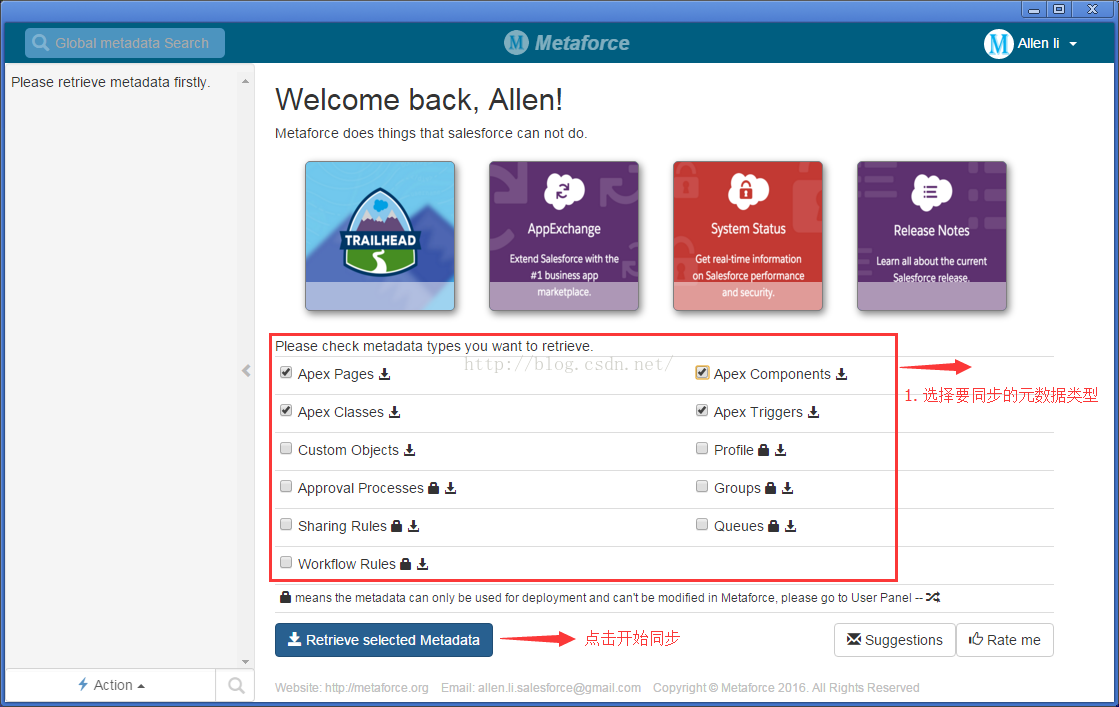The height and width of the screenshot is (707, 1119).
Task: Uncheck the Apex Classes checkbox
Action: (286, 410)
